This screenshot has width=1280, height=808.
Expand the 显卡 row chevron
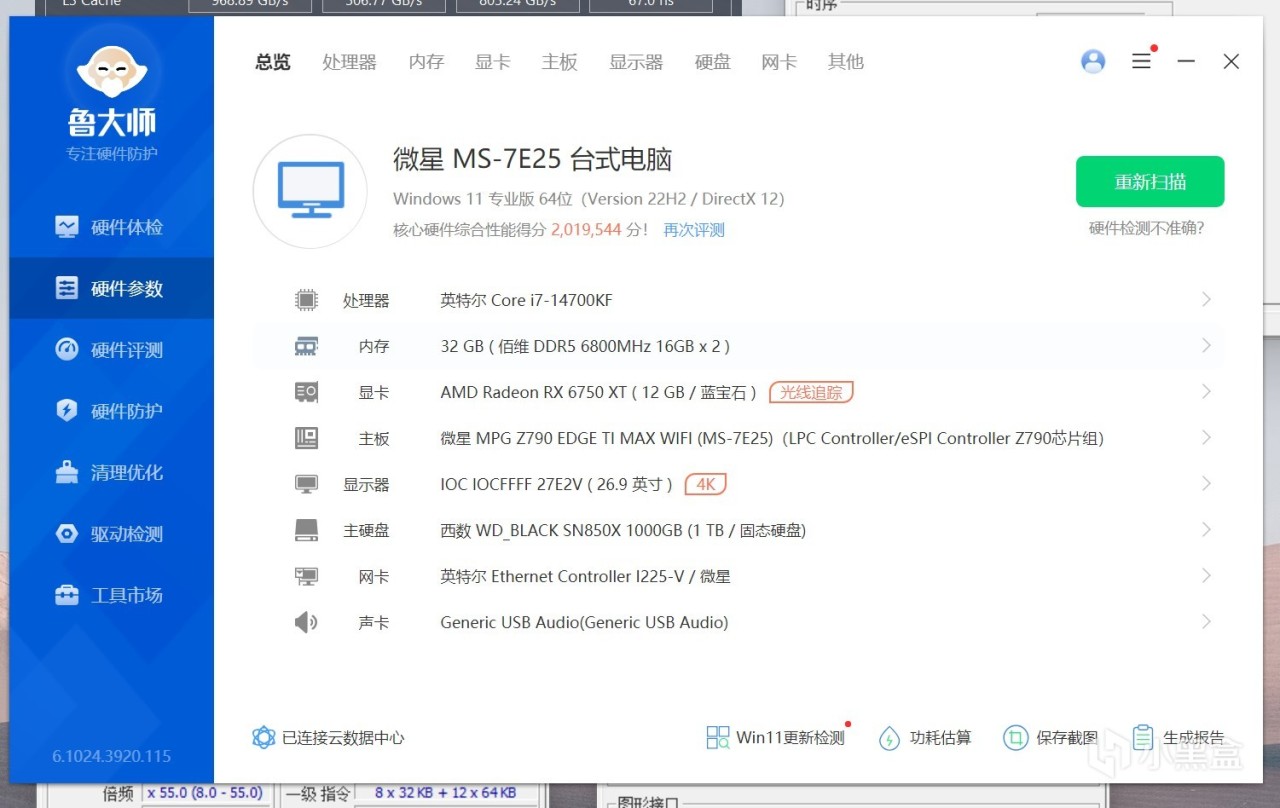(1206, 392)
